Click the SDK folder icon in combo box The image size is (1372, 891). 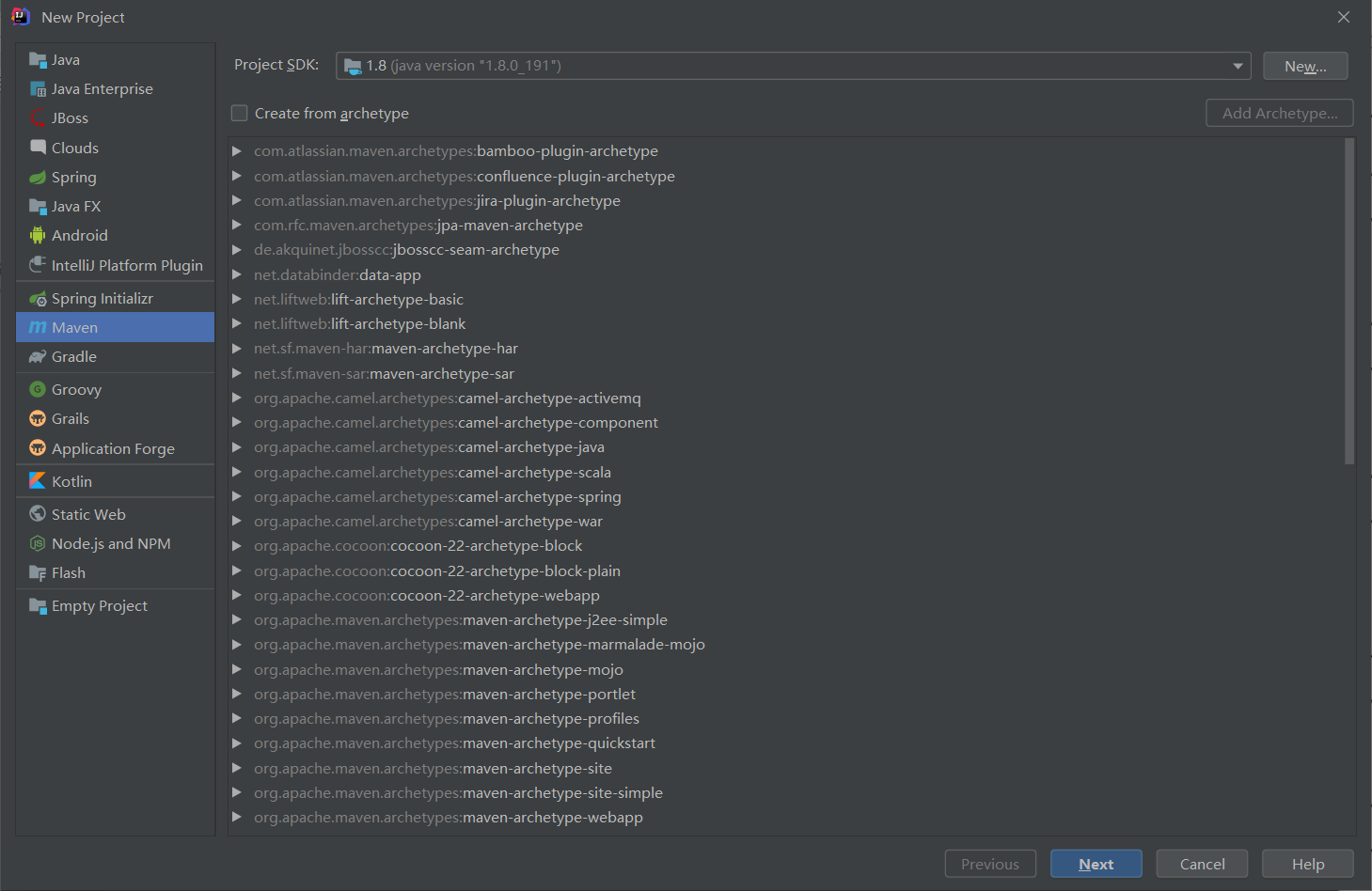(353, 66)
